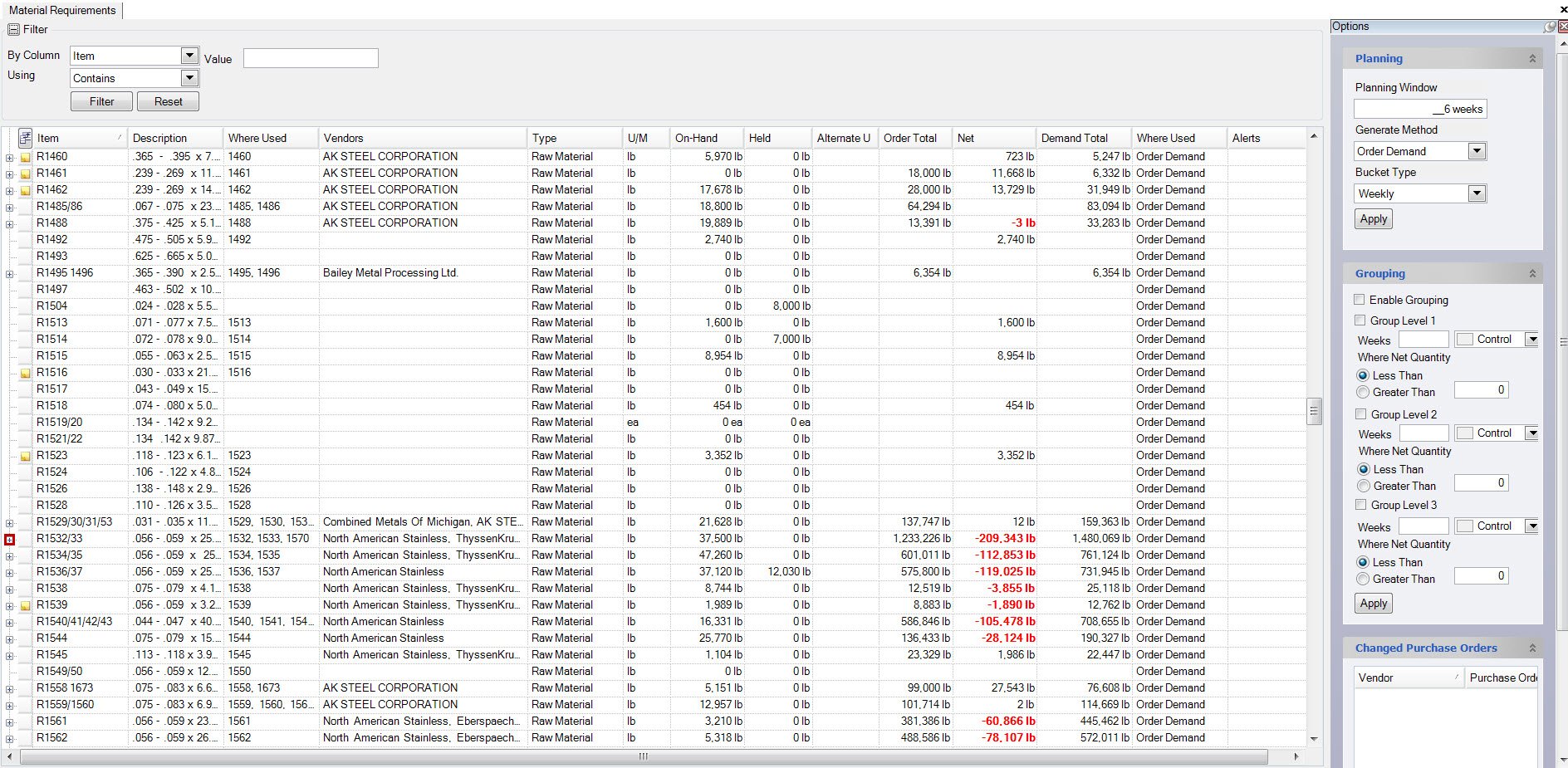Click the Weeks field under Group Level 1

1423,340
